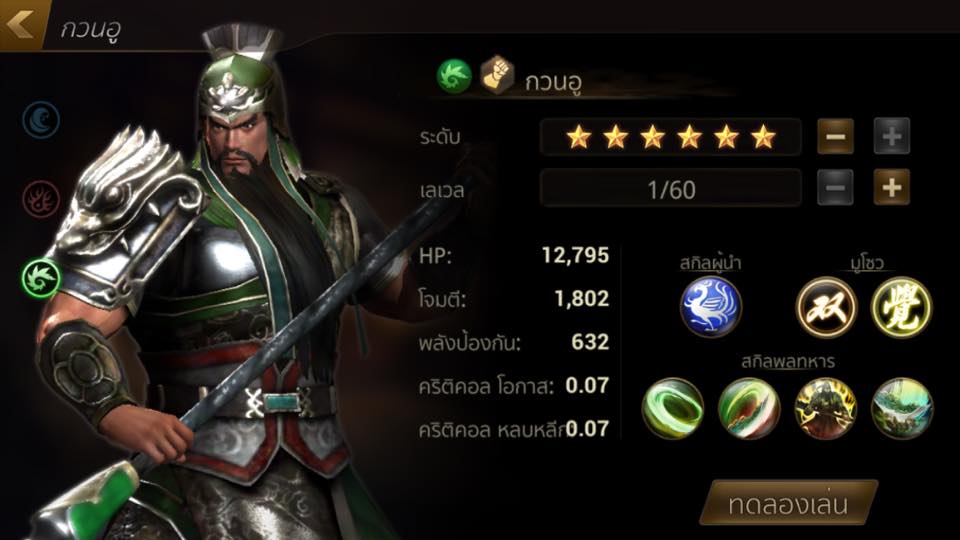This screenshot has width=960, height=540.
Task: View the first Musou skill icon
Action: 826,307
